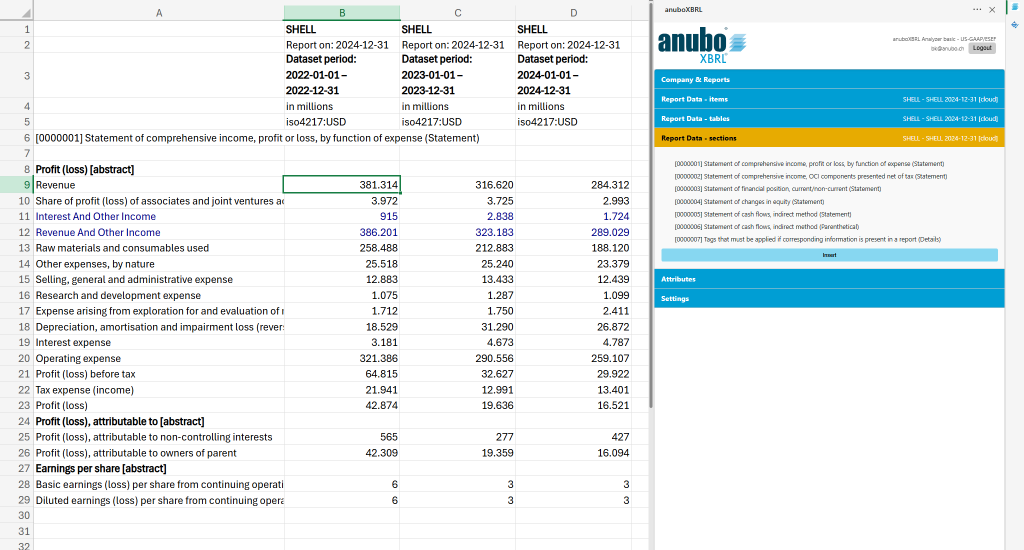Select the value 2.411 in column D
The height and width of the screenshot is (550, 1024).
[x=573, y=311]
